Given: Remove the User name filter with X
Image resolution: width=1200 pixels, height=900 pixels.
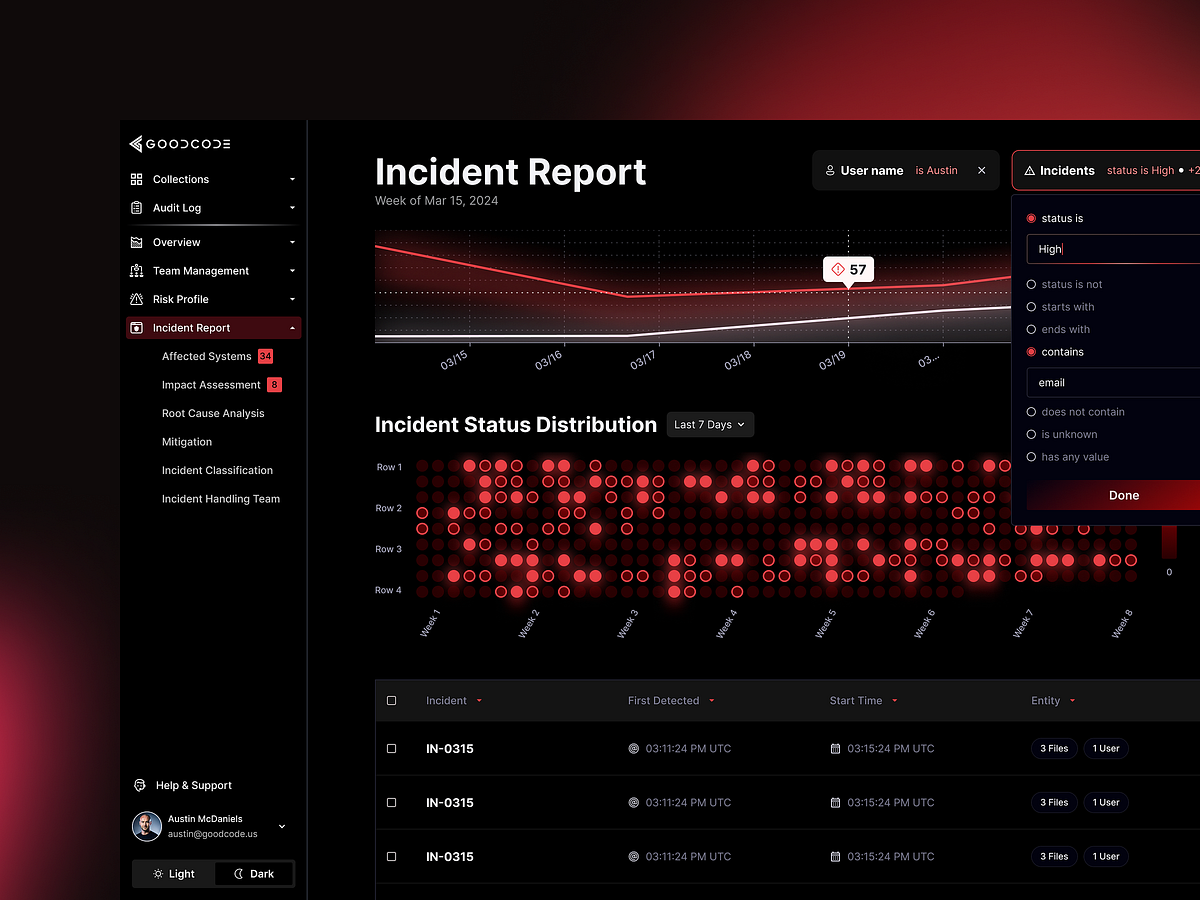Looking at the screenshot, I should (x=982, y=171).
